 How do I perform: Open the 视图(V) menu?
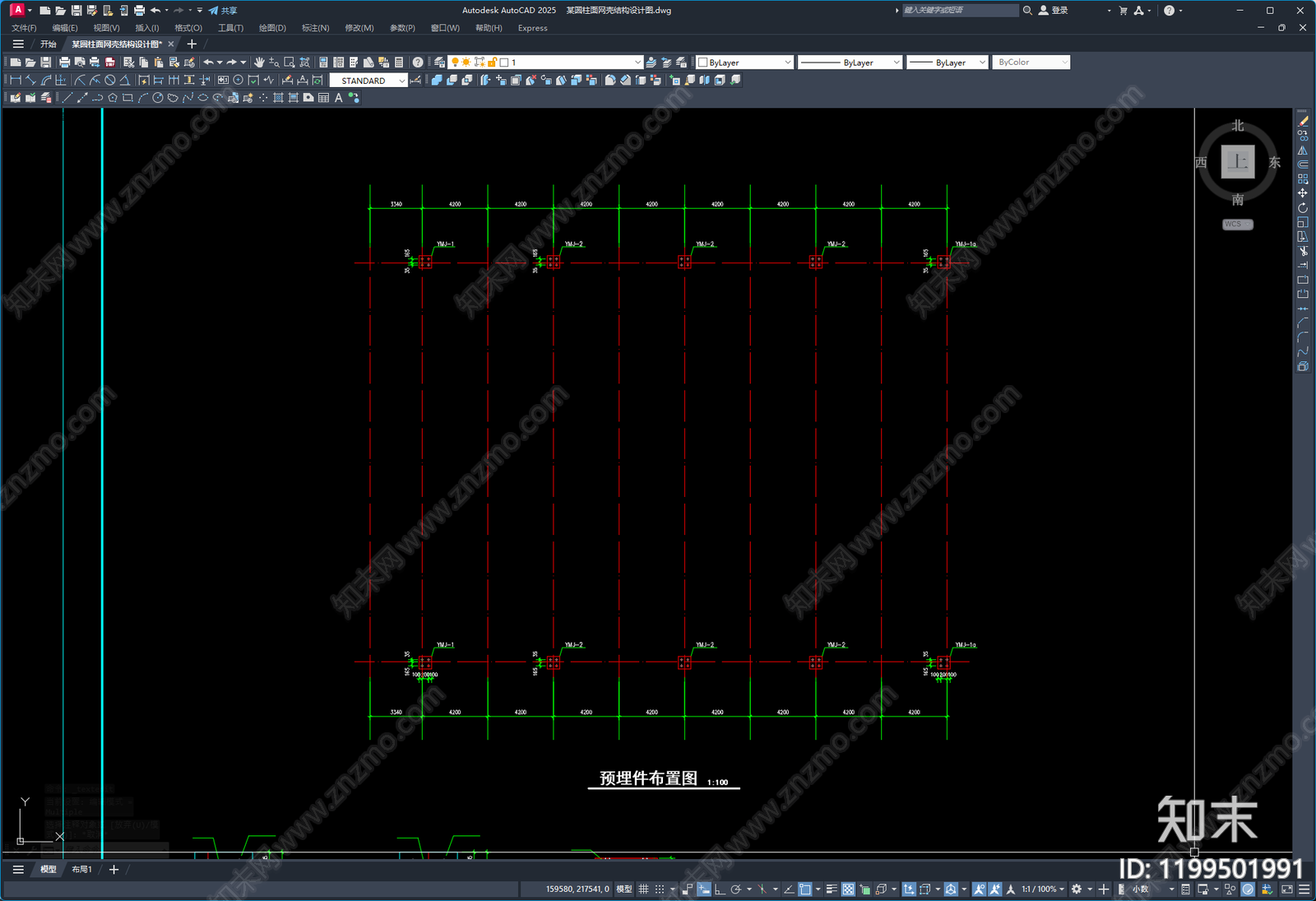pyautogui.click(x=106, y=28)
